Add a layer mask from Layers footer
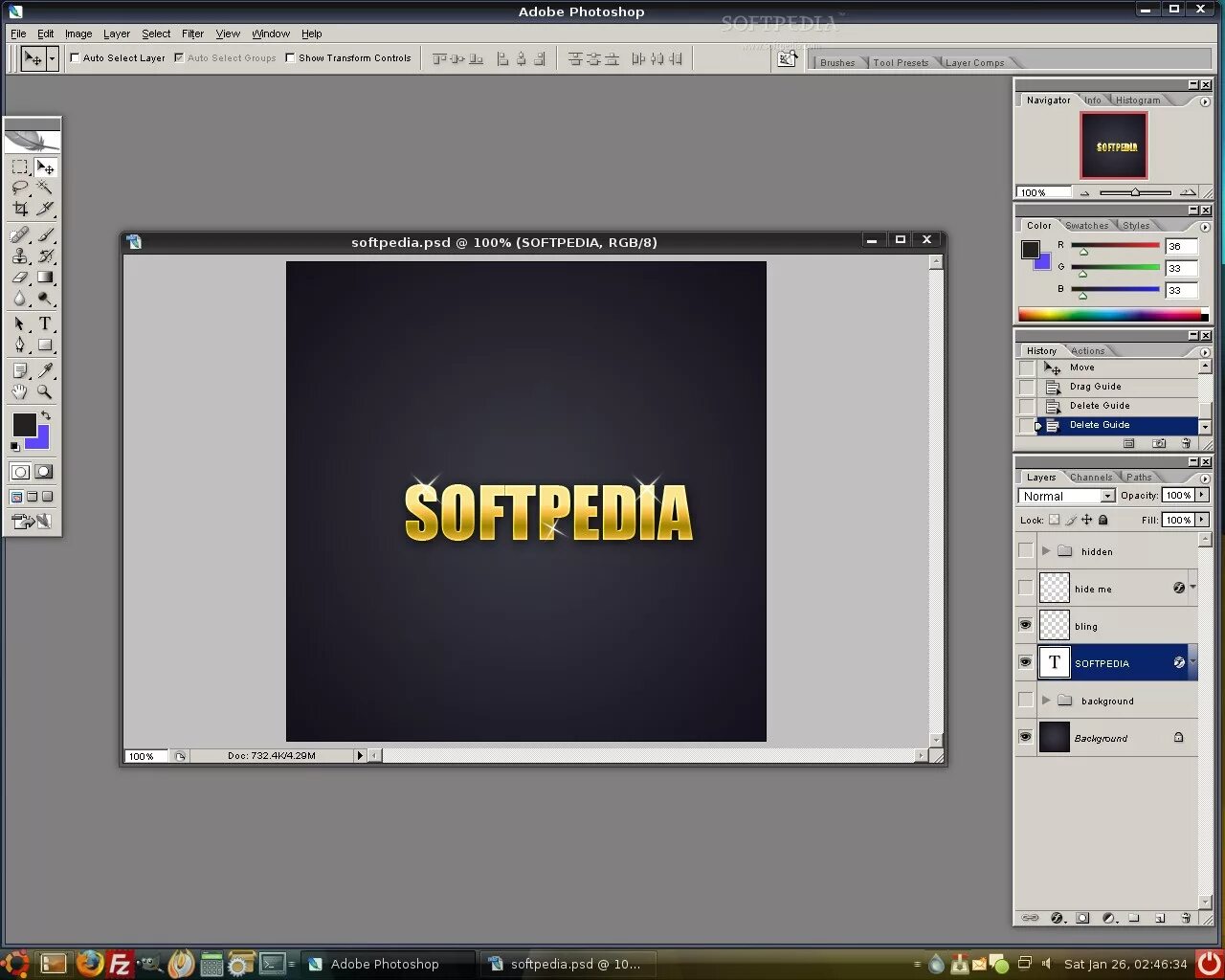This screenshot has height=980, width=1225. click(x=1082, y=918)
